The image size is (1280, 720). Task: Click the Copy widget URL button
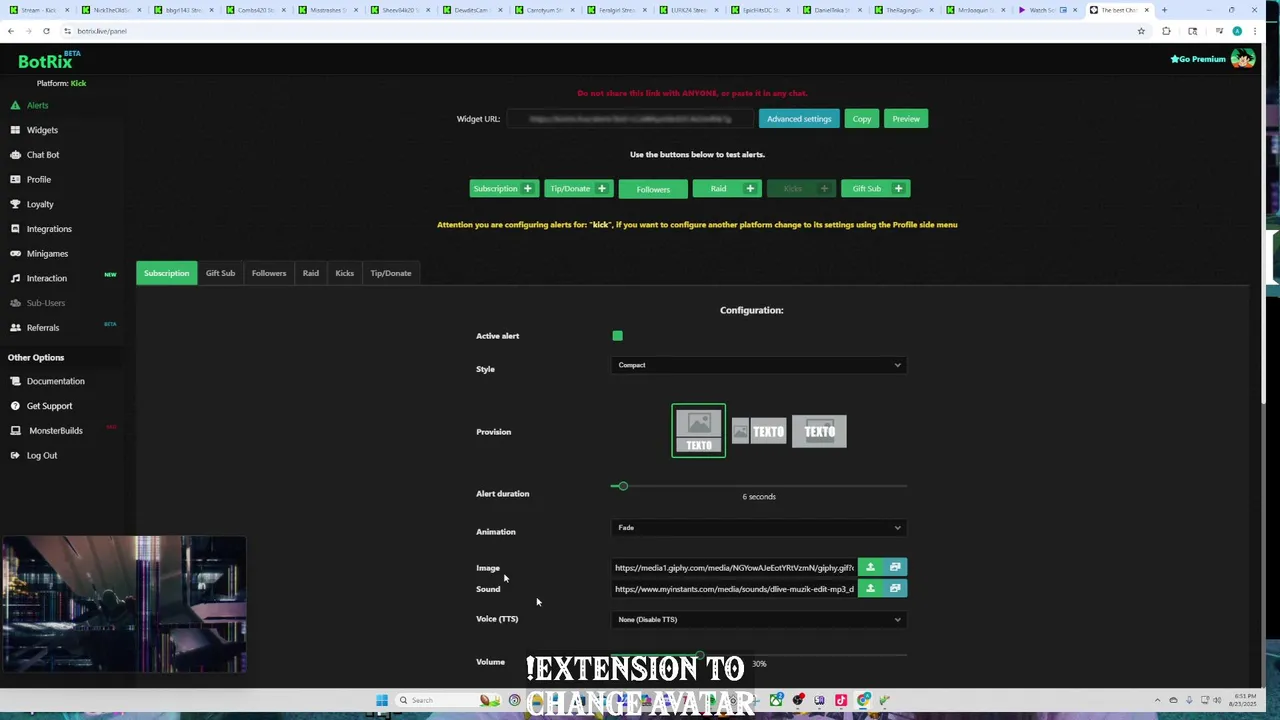[x=862, y=119]
